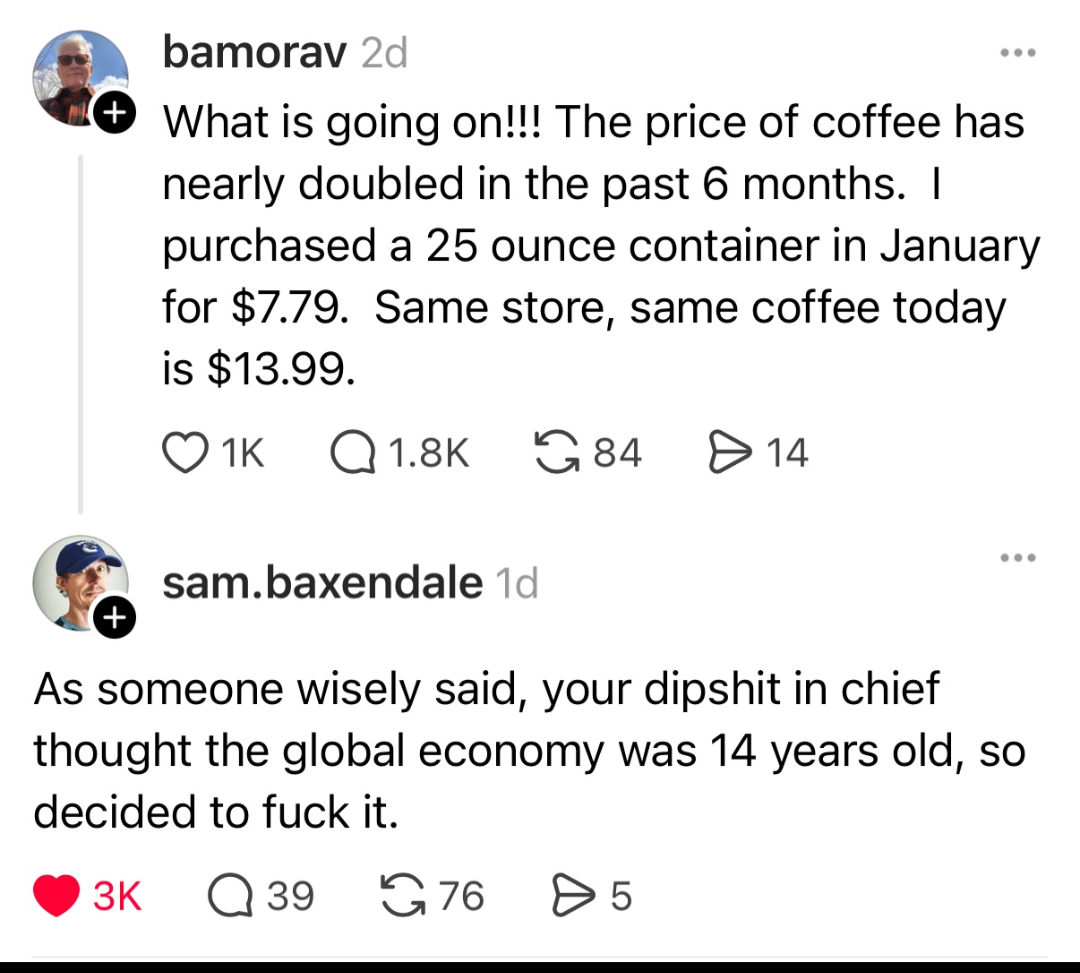
Task: Like bamorav's coffee price post
Action: [x=184, y=453]
